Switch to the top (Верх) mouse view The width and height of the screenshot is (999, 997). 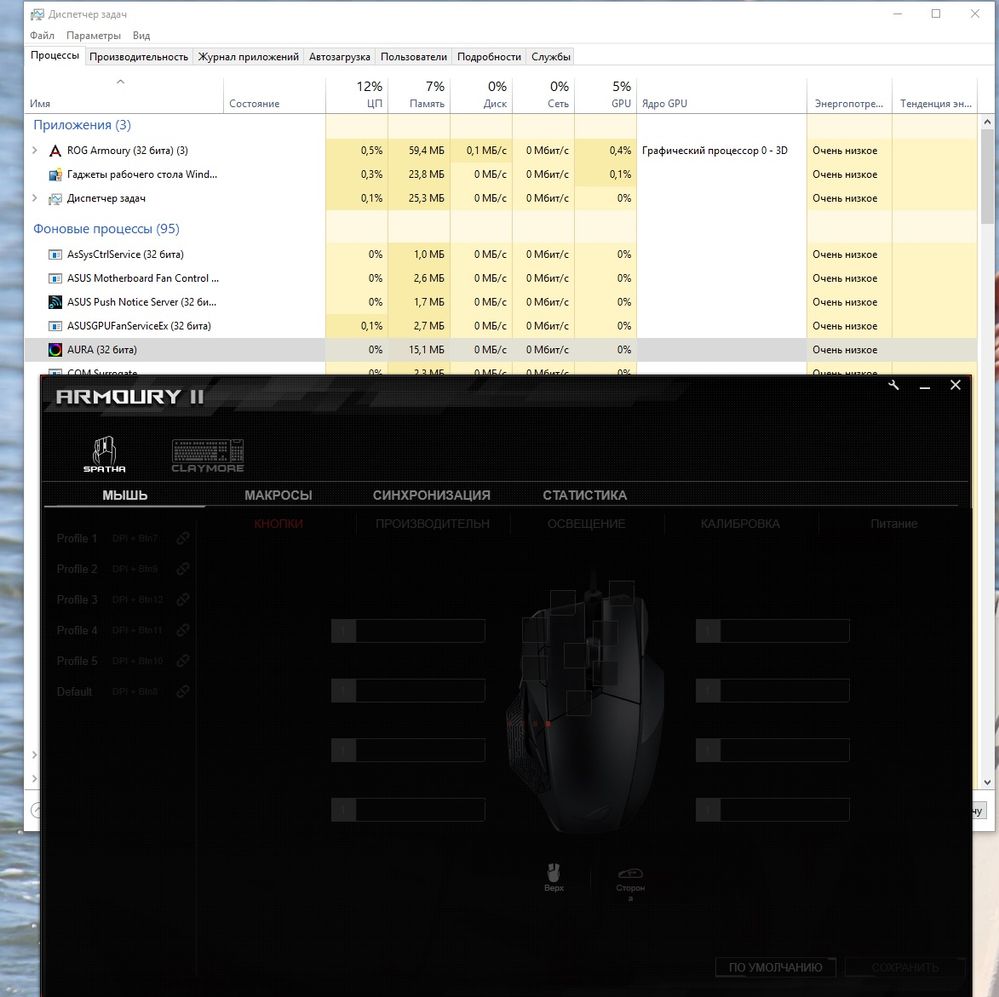[x=554, y=877]
